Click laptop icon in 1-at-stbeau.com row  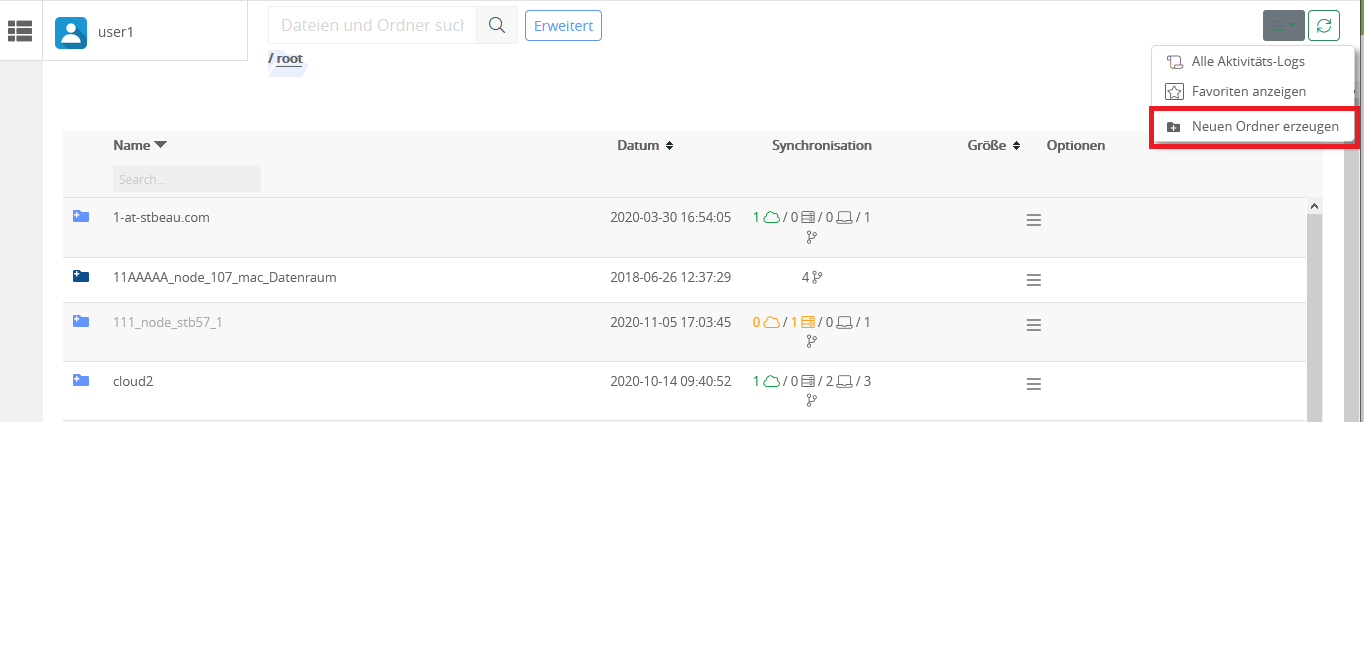844,217
